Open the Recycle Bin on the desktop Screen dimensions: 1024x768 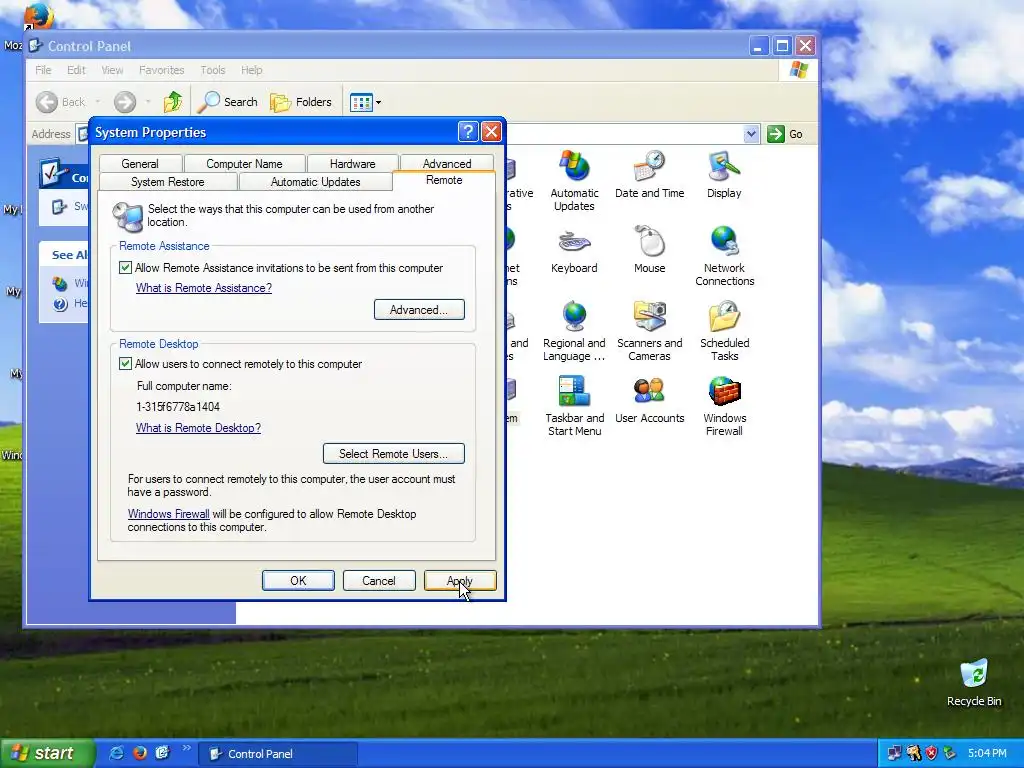tap(974, 682)
